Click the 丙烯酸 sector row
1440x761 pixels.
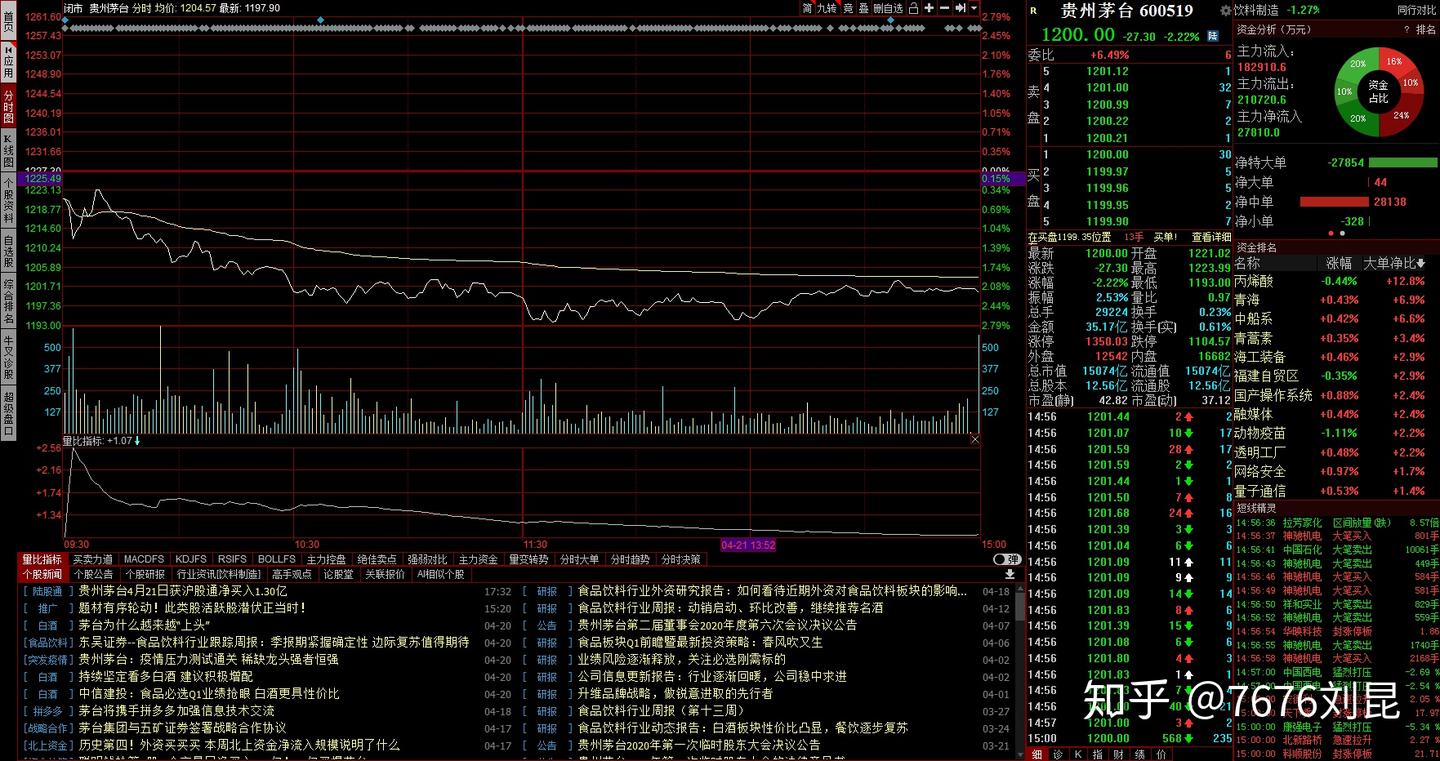pyautogui.click(x=1332, y=281)
